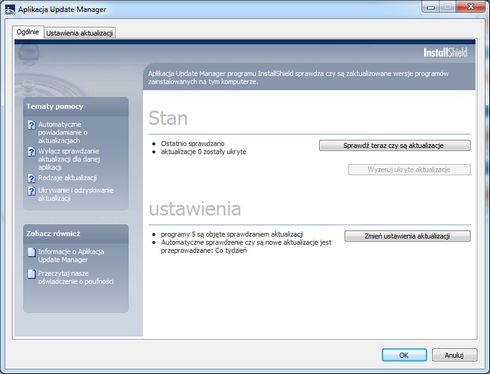Click the 'Stan' section heading
Image resolution: width=490 pixels, height=374 pixels.
(x=168, y=118)
